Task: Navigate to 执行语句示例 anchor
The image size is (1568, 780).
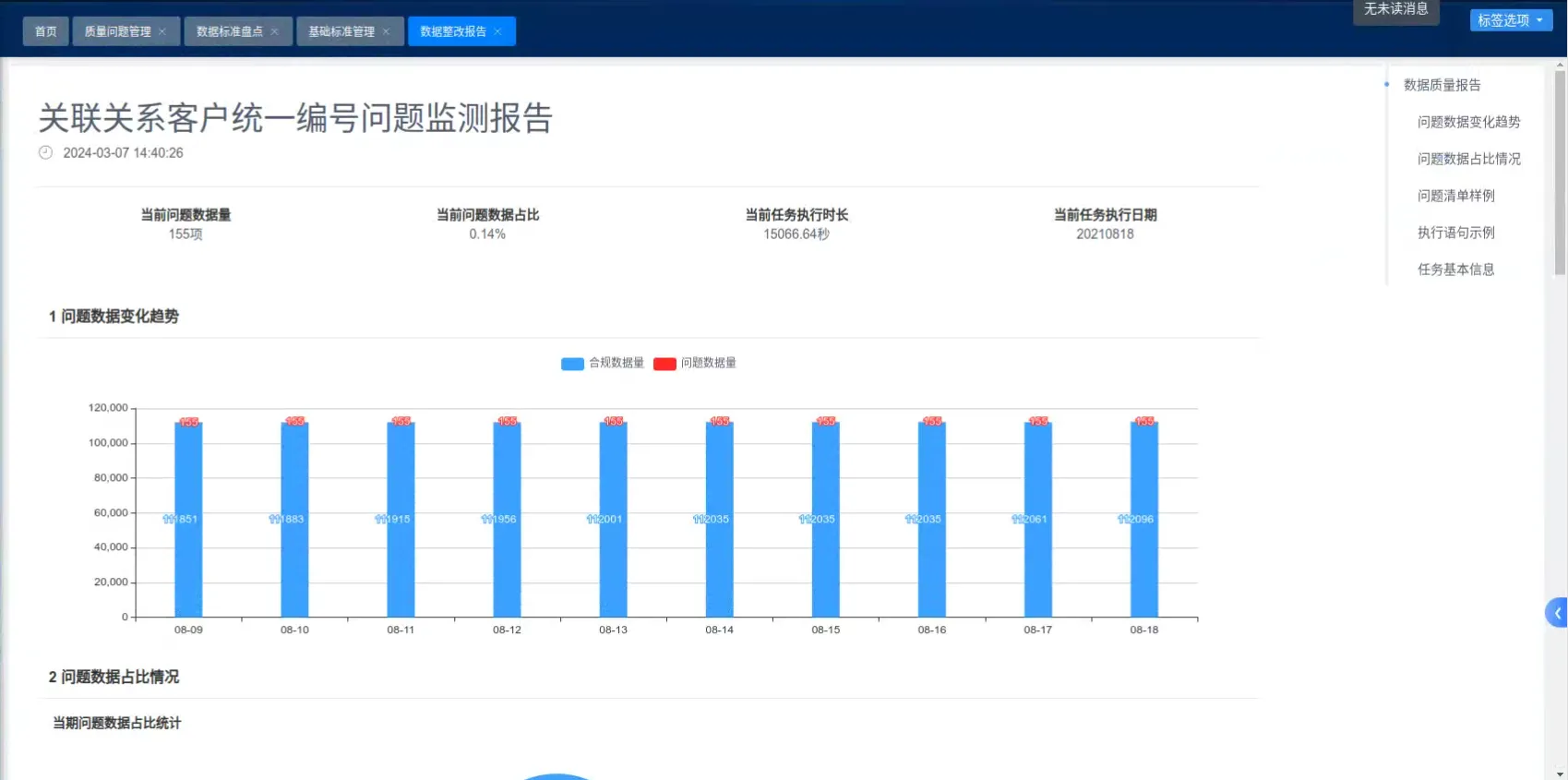Action: pyautogui.click(x=1455, y=233)
